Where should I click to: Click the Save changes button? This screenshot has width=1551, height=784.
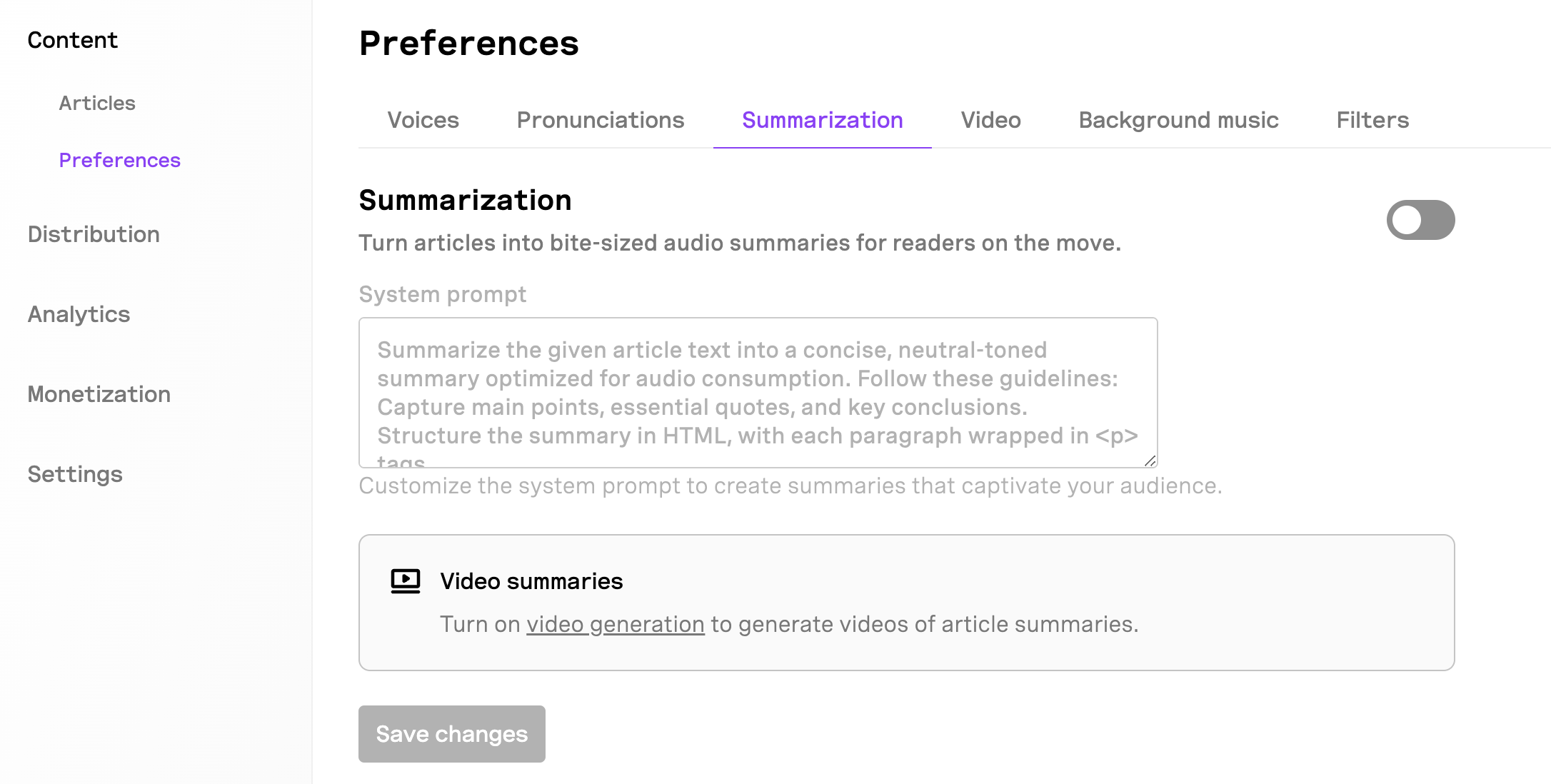pos(452,734)
